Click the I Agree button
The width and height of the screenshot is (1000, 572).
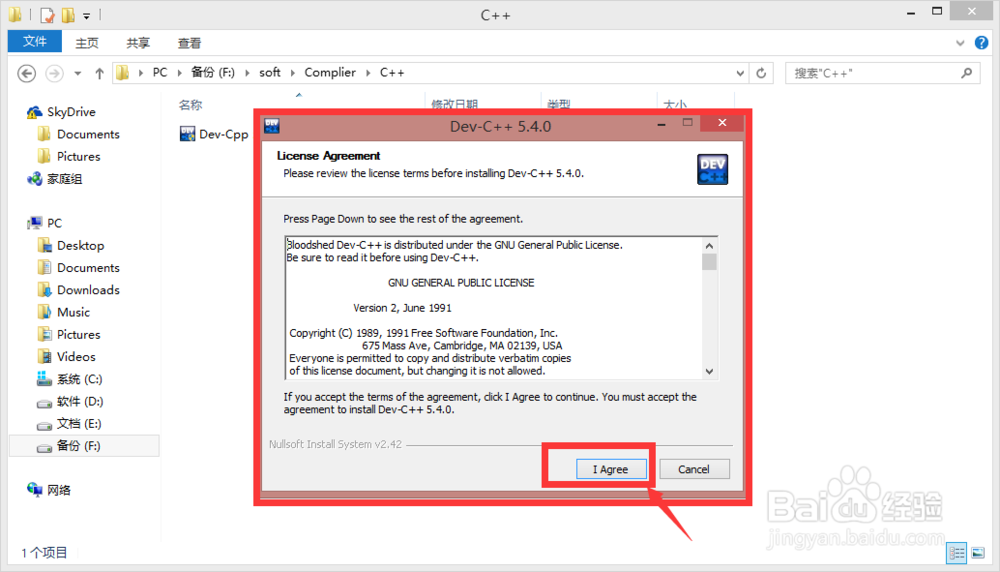(x=611, y=469)
